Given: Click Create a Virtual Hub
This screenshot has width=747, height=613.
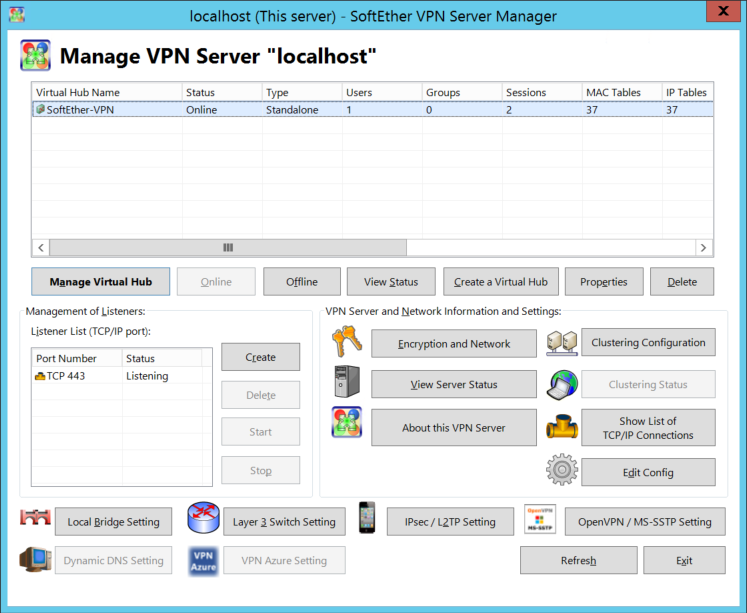Looking at the screenshot, I should tap(501, 281).
